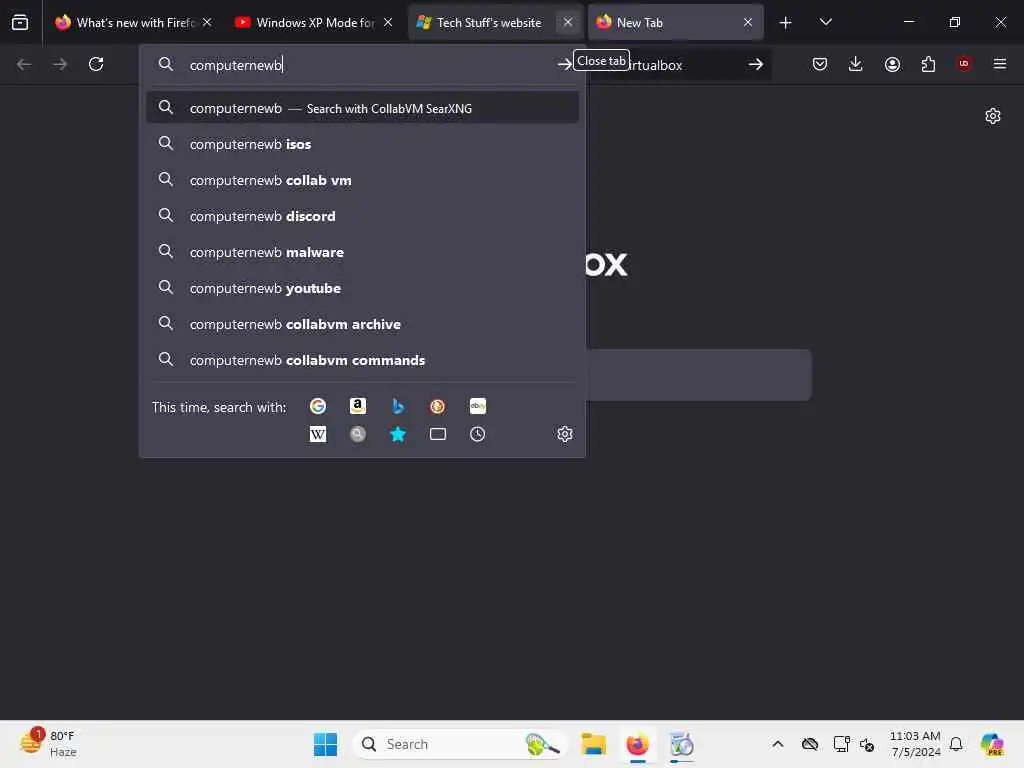Search this time with Bing
The image size is (1024, 768).
click(x=398, y=406)
